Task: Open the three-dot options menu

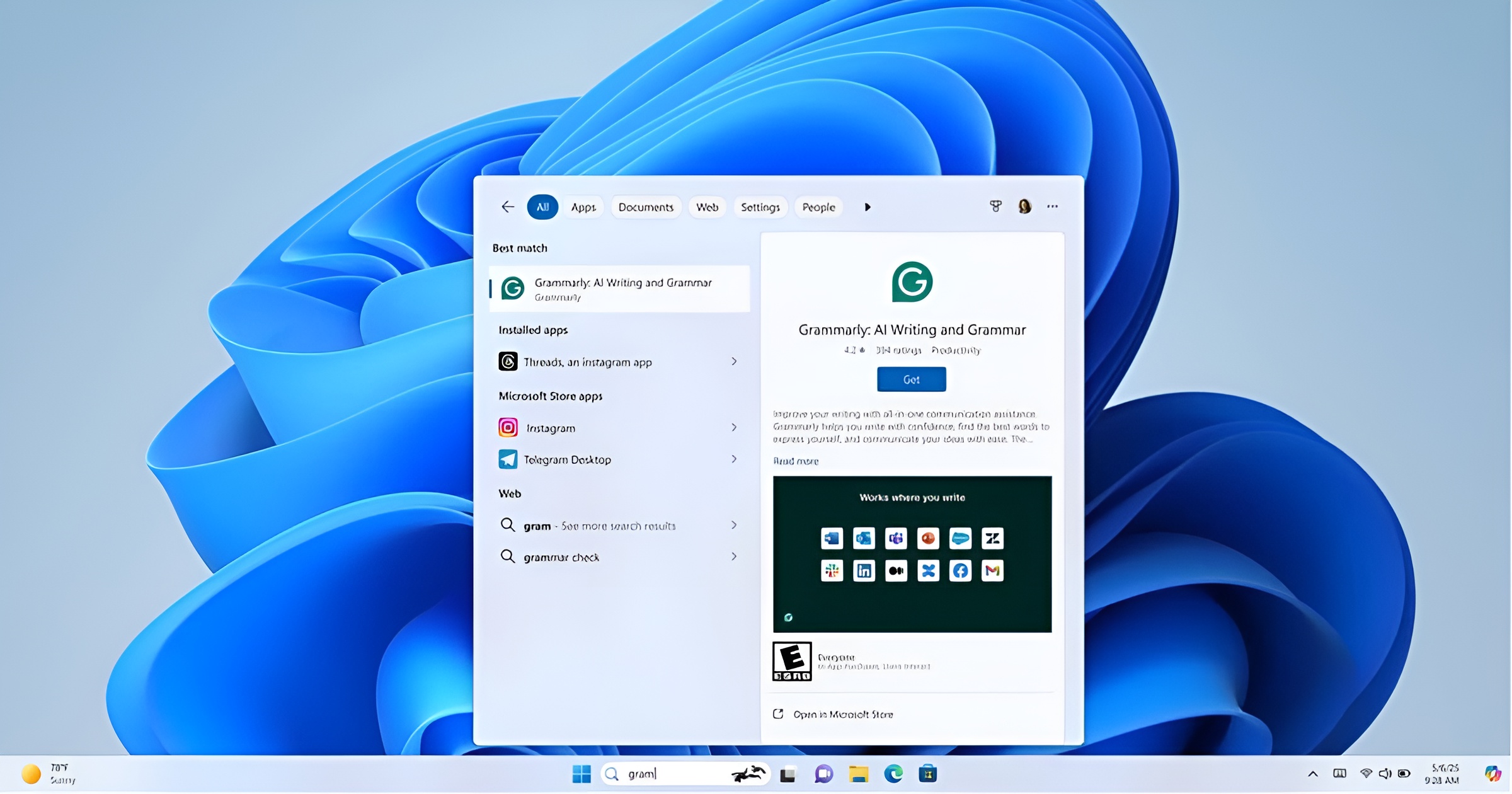Action: (1052, 206)
